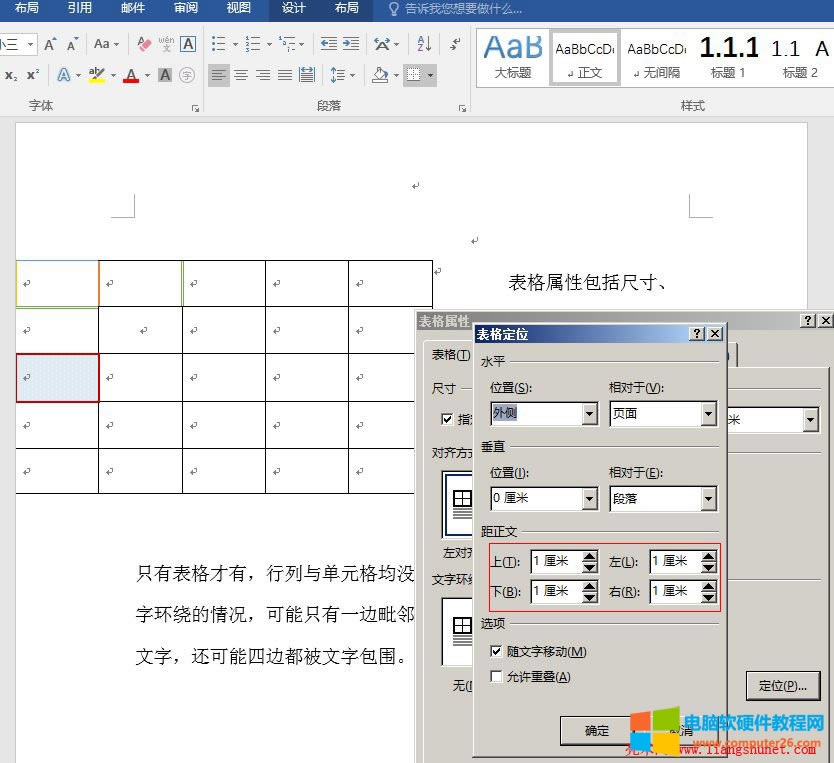Open the 设计 ribbon tab
The image size is (834, 763).
point(293,9)
